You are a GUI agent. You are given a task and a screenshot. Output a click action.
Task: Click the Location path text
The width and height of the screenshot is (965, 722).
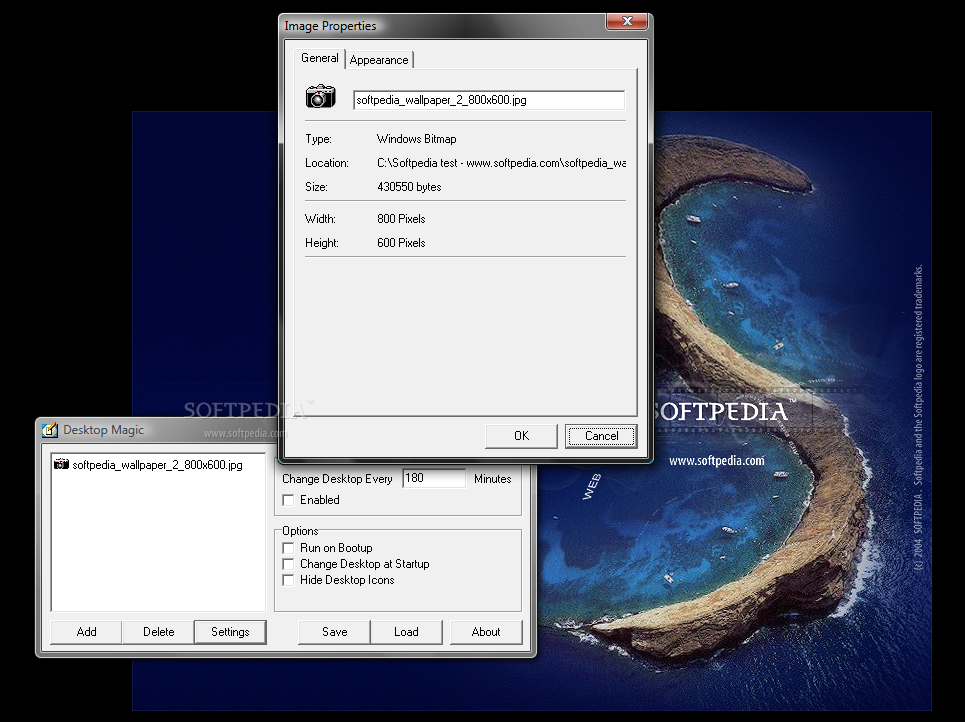click(x=502, y=163)
